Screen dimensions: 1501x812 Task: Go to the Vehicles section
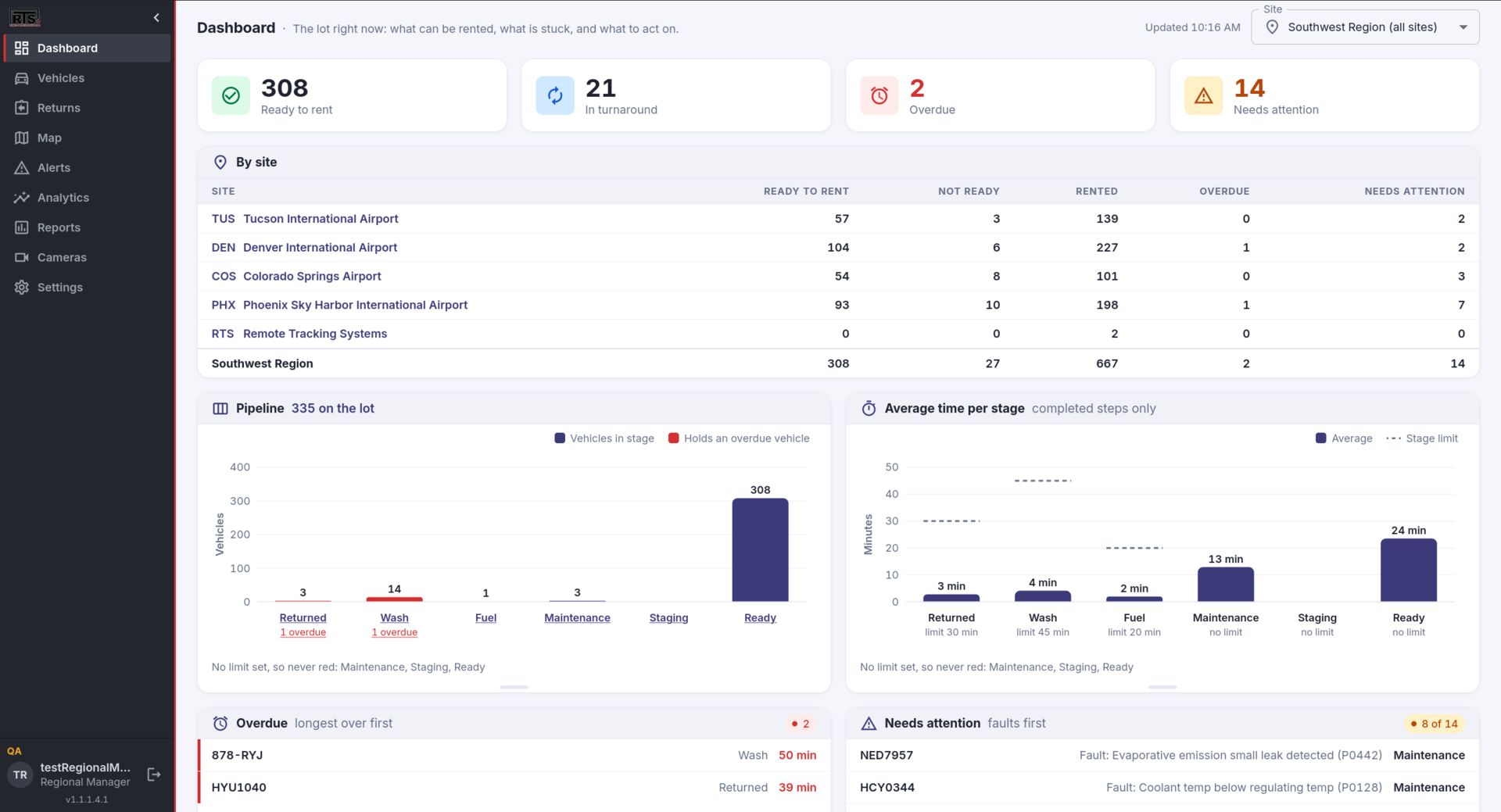pos(87,78)
